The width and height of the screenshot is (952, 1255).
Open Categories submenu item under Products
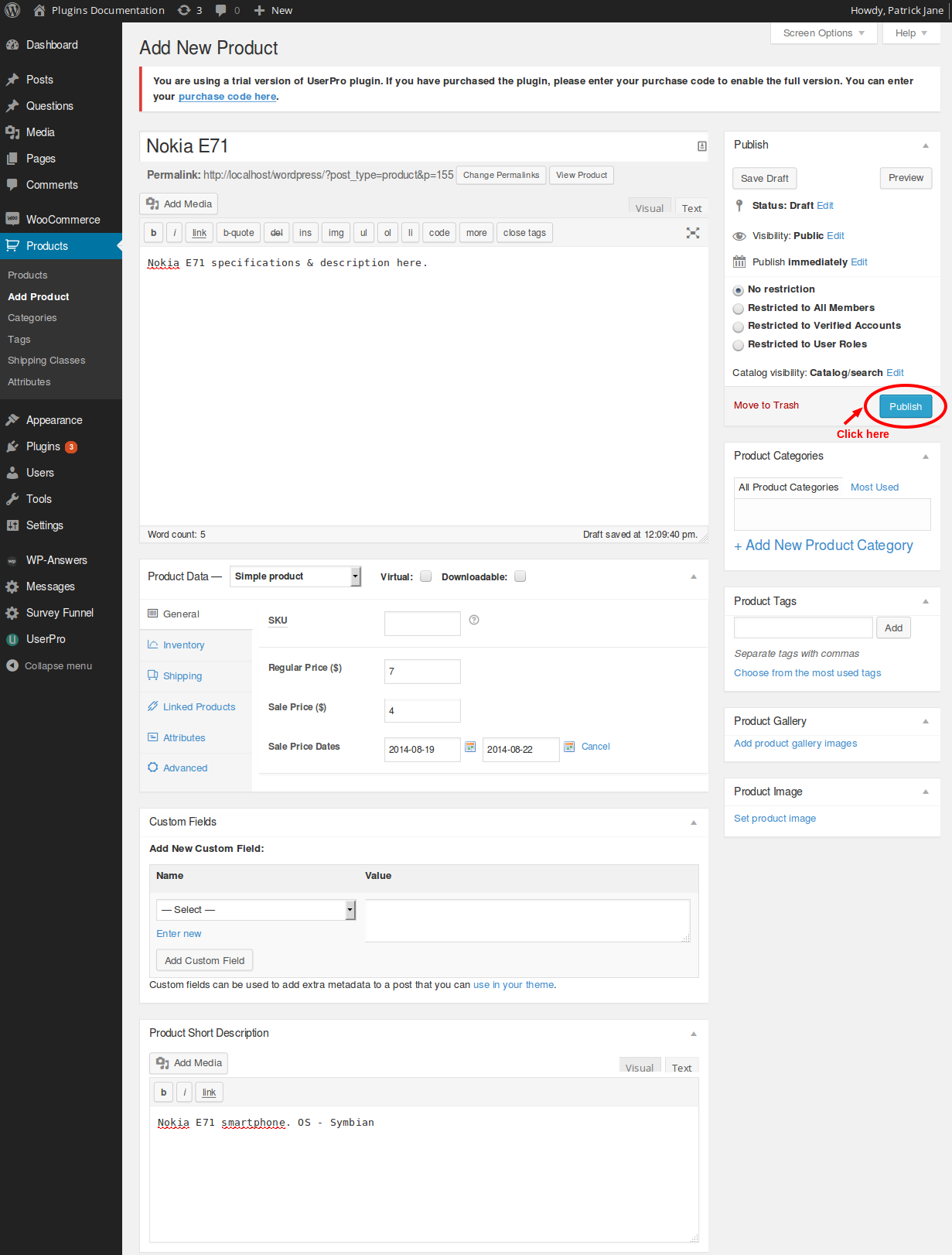coord(32,318)
